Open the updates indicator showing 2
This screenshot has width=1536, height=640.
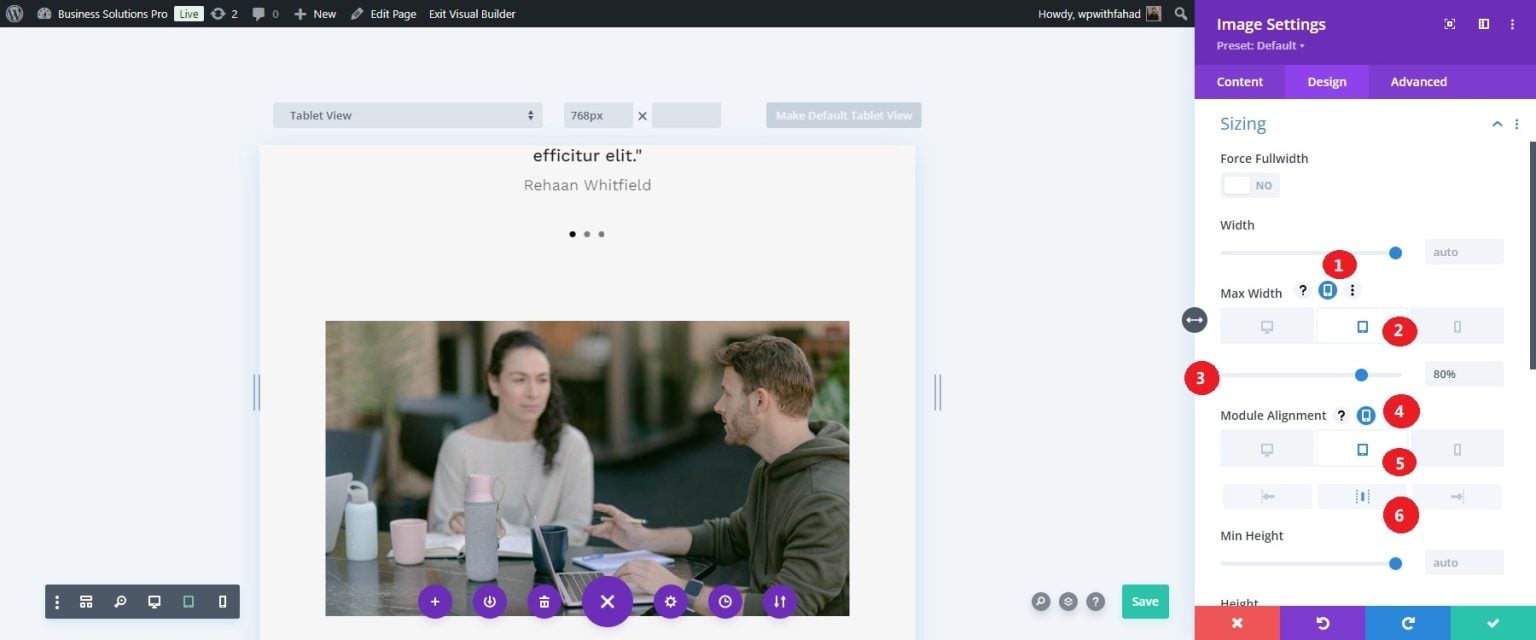point(224,14)
